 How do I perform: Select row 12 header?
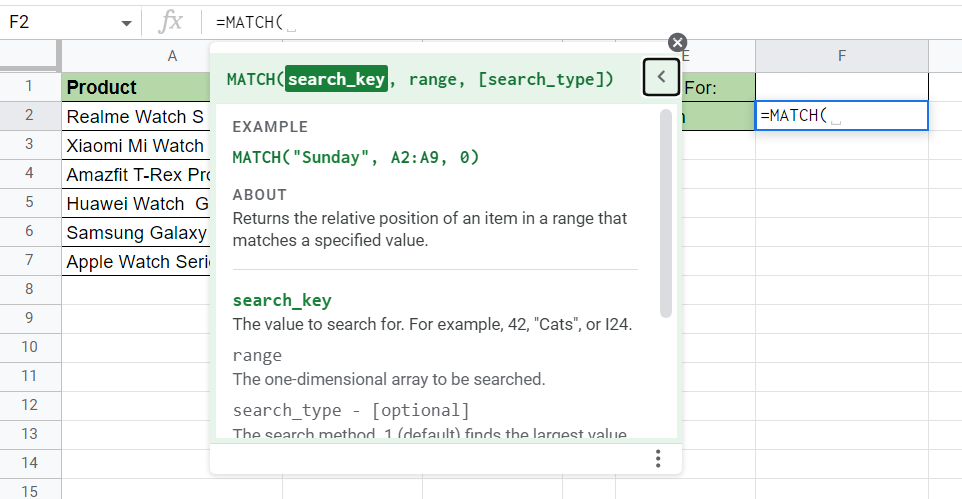29,405
